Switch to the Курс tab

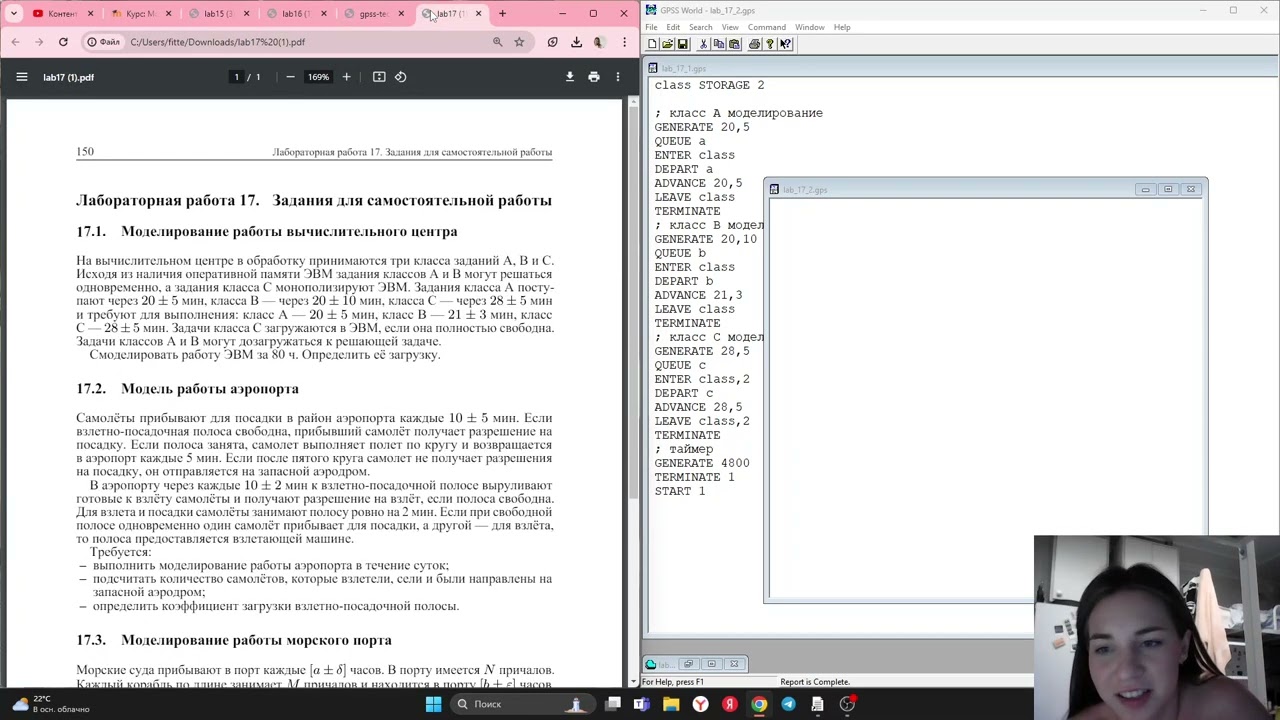140,14
